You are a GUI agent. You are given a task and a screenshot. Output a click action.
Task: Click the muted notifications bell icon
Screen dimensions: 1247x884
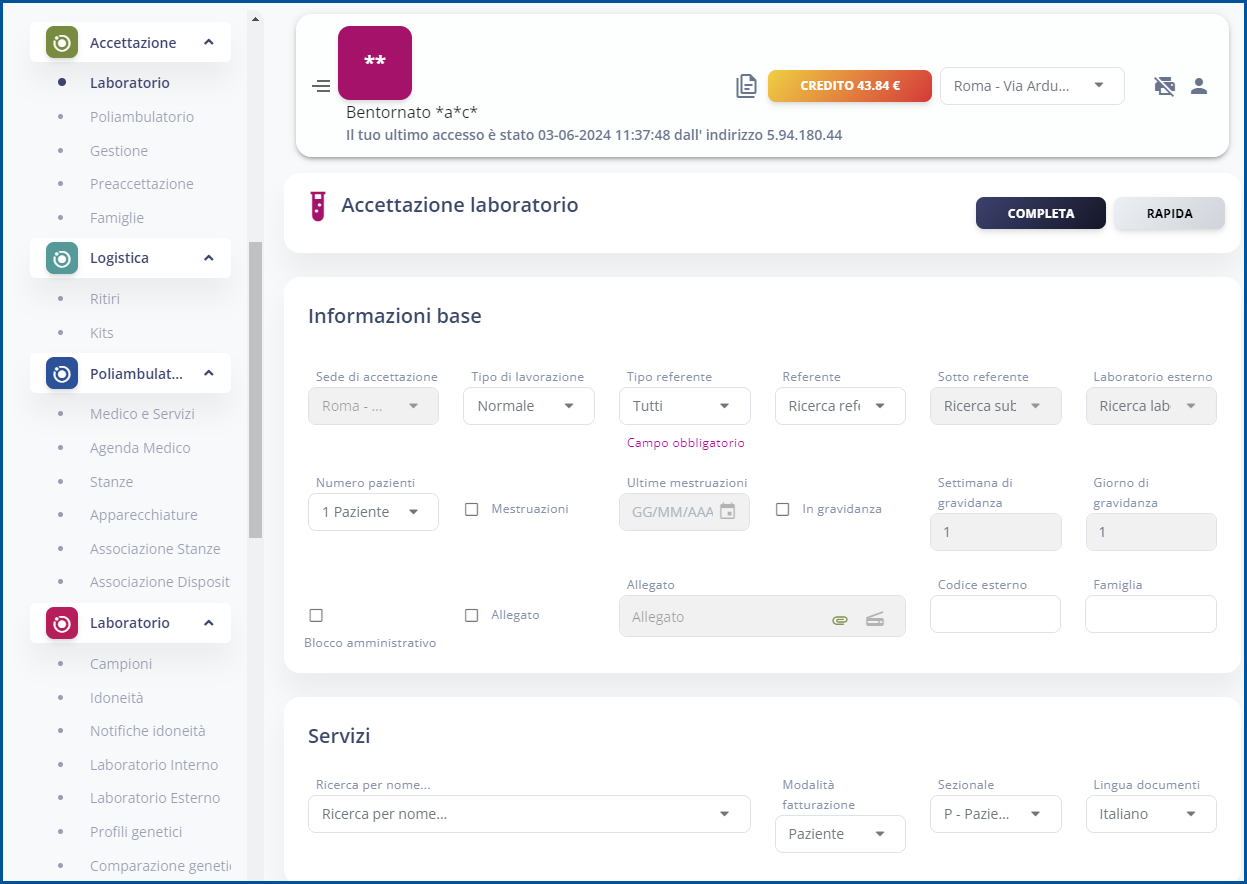pos(1164,86)
